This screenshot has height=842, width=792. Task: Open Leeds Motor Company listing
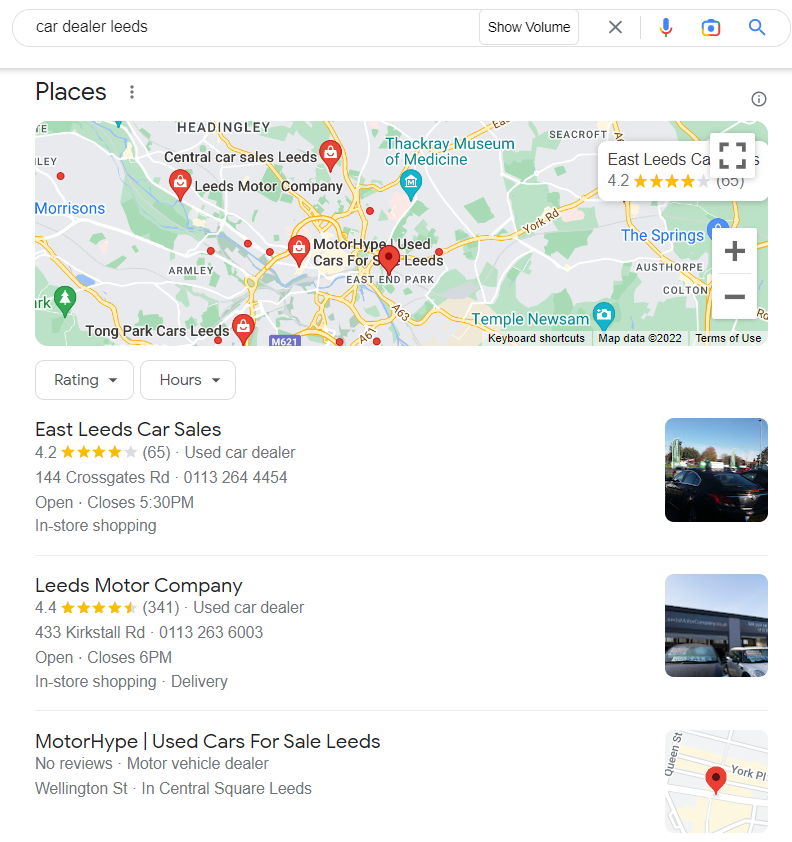click(x=139, y=586)
